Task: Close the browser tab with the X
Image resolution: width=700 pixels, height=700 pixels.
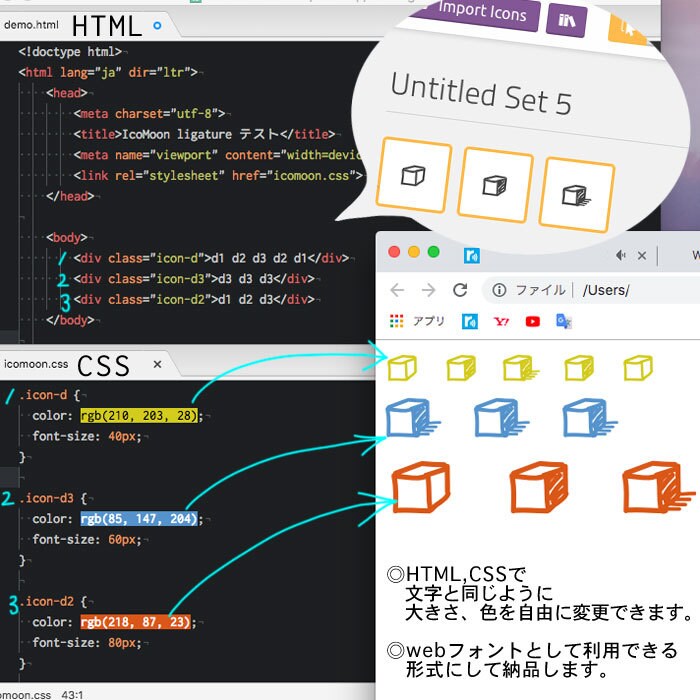Action: click(642, 256)
